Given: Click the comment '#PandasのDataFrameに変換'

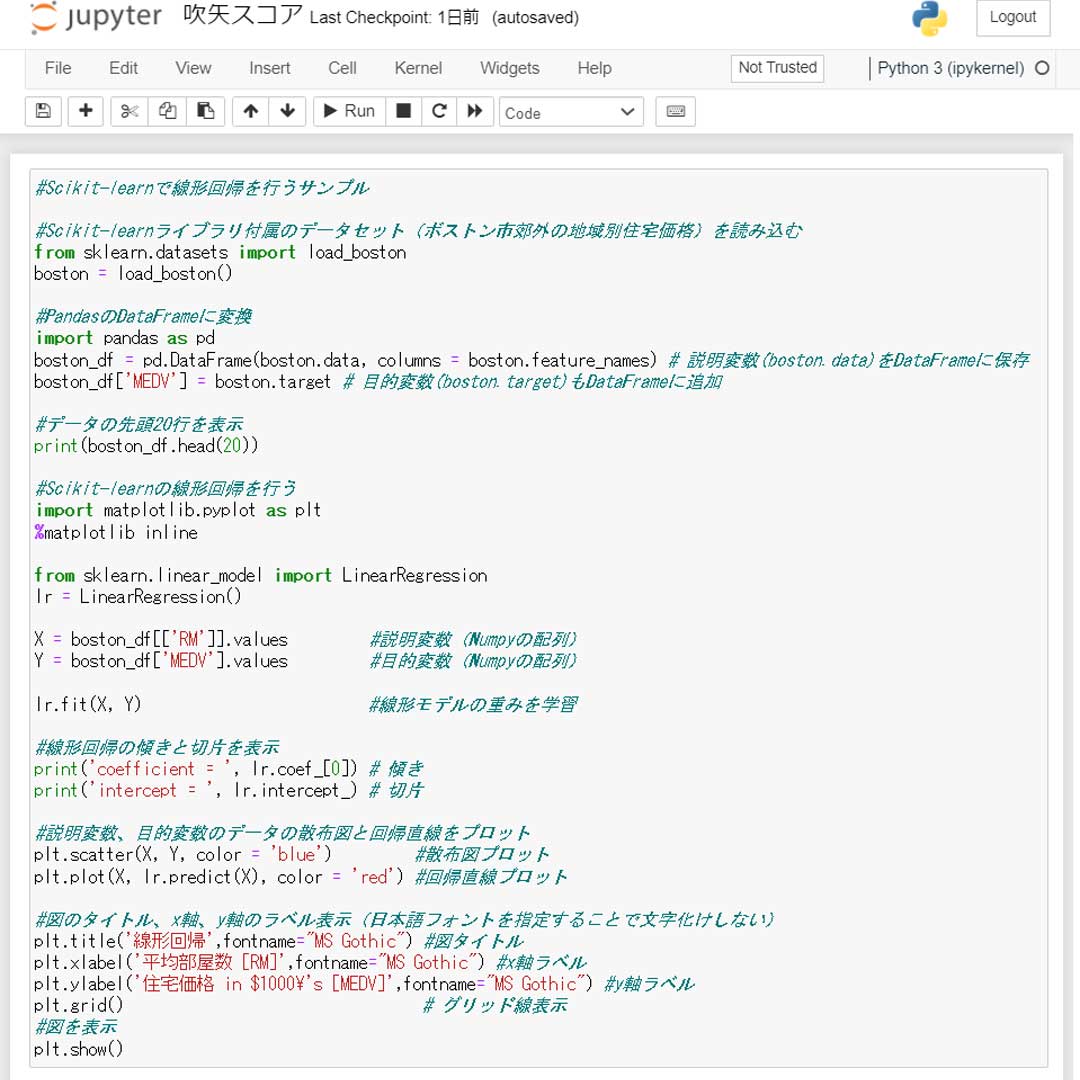Looking at the screenshot, I should tap(143, 317).
